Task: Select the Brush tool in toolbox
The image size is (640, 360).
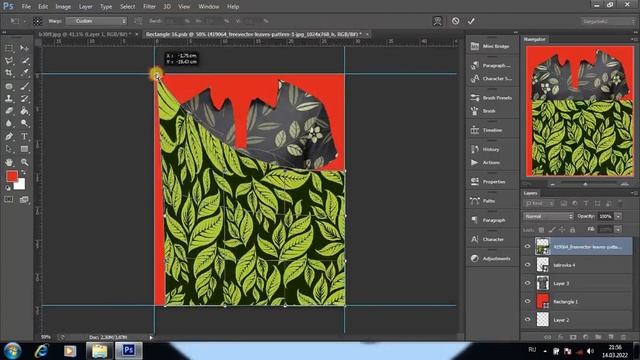Action: click(24, 86)
